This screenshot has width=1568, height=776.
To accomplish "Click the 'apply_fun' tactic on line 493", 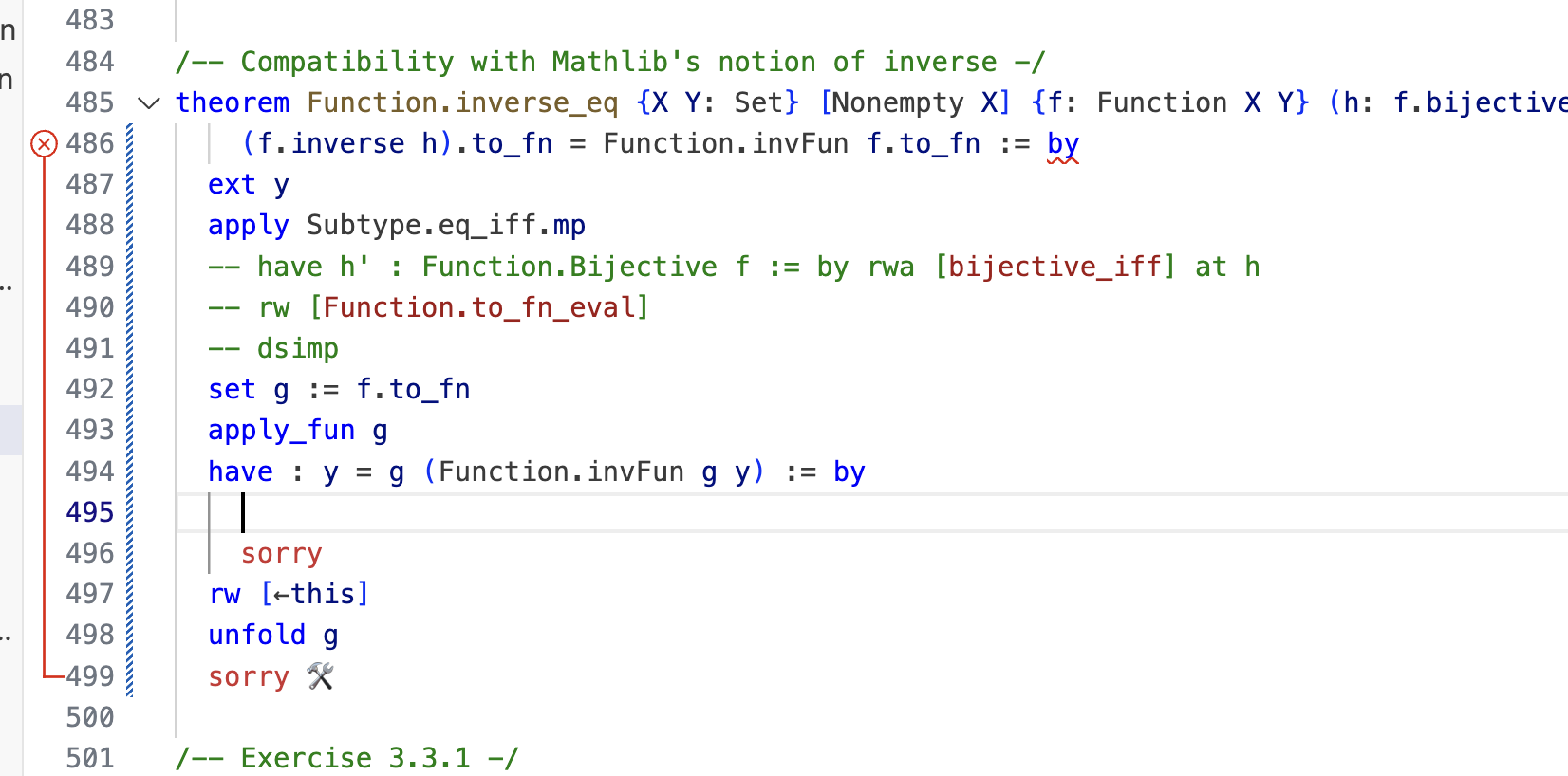I will pyautogui.click(x=281, y=431).
